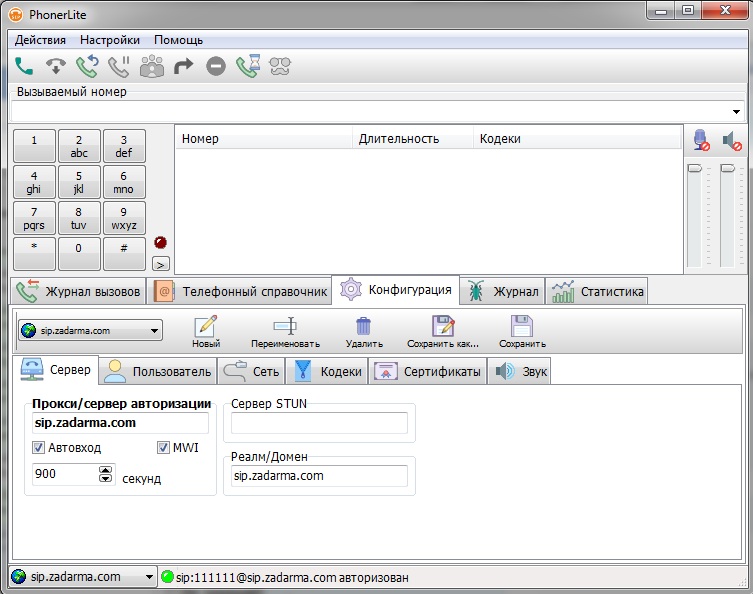Image resolution: width=753 pixels, height=594 pixels.
Task: Mute the speaker icon
Action: click(x=732, y=141)
